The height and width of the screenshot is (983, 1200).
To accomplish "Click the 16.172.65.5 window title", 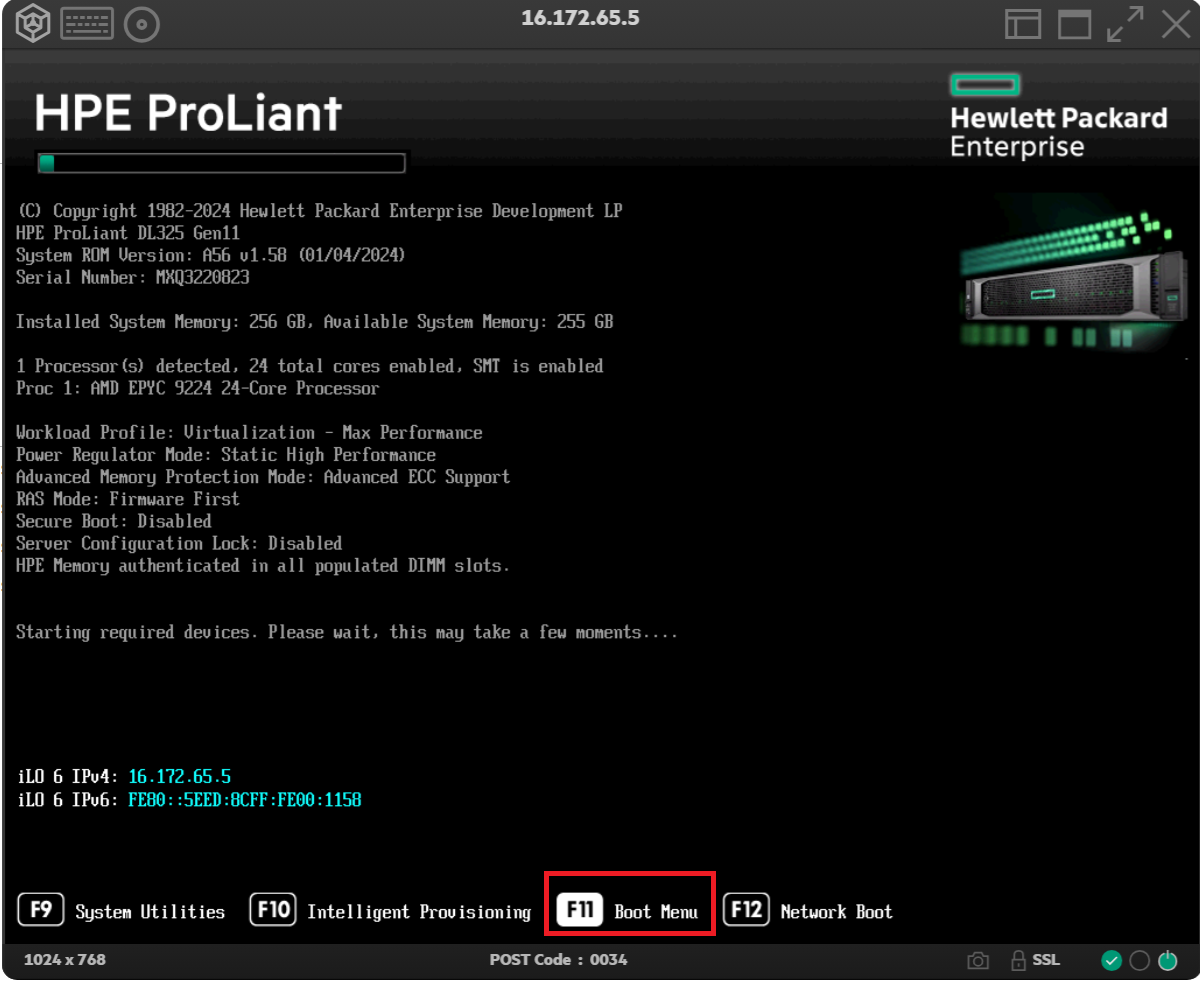I will click(x=580, y=18).
